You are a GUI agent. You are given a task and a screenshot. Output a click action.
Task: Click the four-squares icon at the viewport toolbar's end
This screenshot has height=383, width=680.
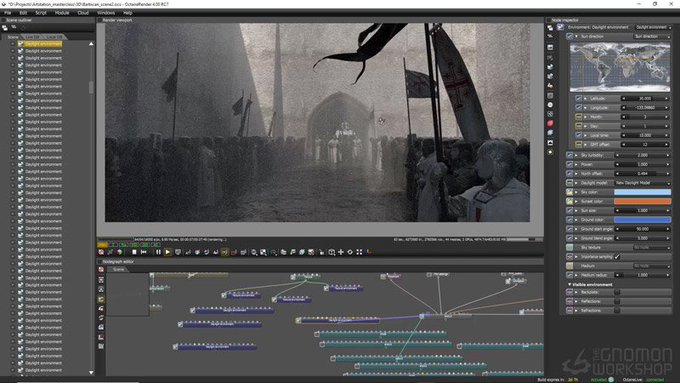pyautogui.click(x=359, y=252)
